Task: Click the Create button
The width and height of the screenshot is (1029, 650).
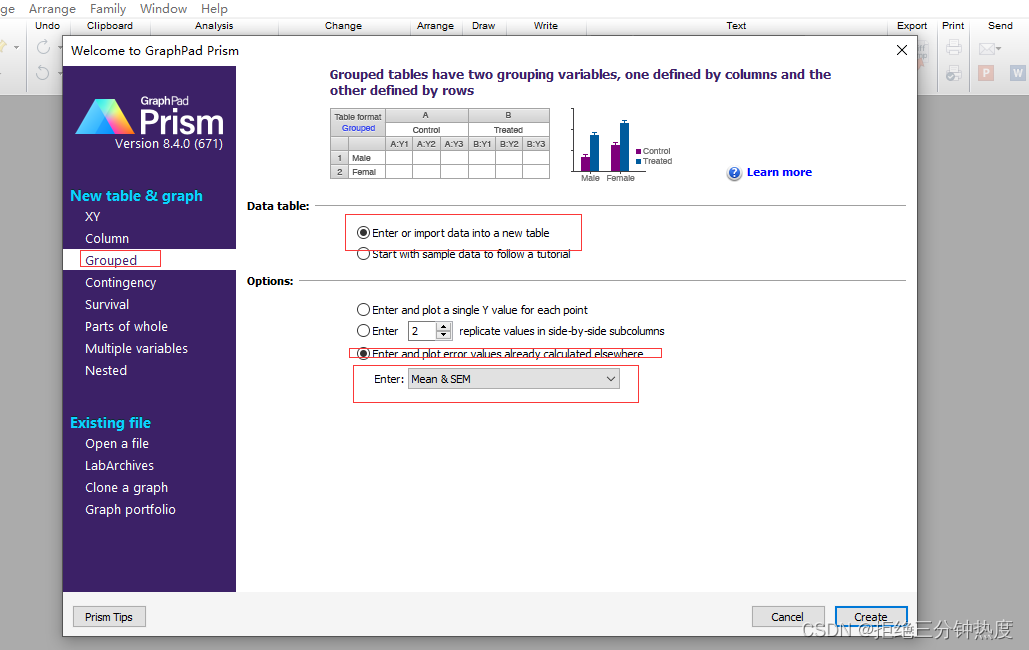Action: point(871,617)
